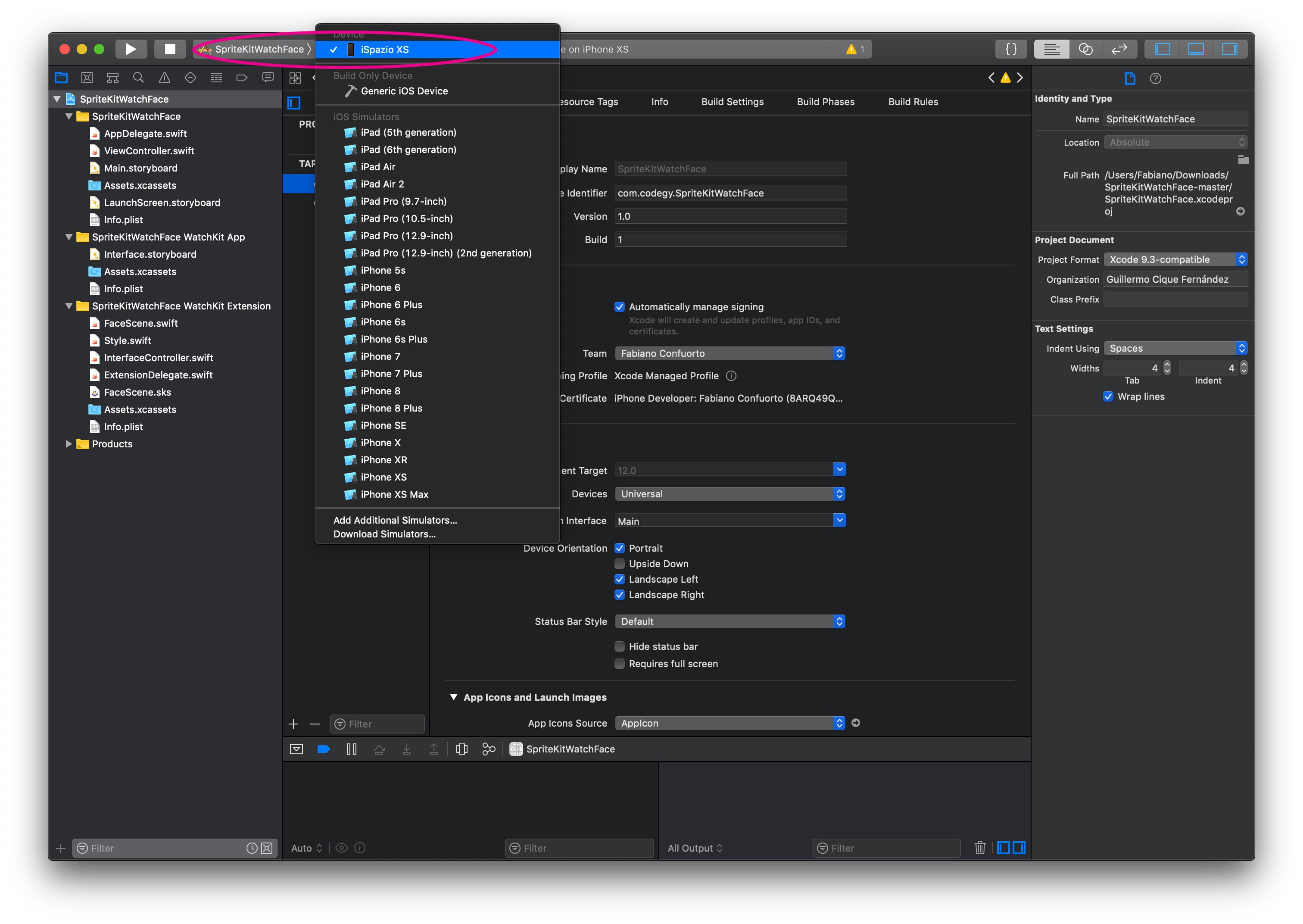Expand the Products folder
This screenshot has width=1303, height=924.
tap(68, 444)
